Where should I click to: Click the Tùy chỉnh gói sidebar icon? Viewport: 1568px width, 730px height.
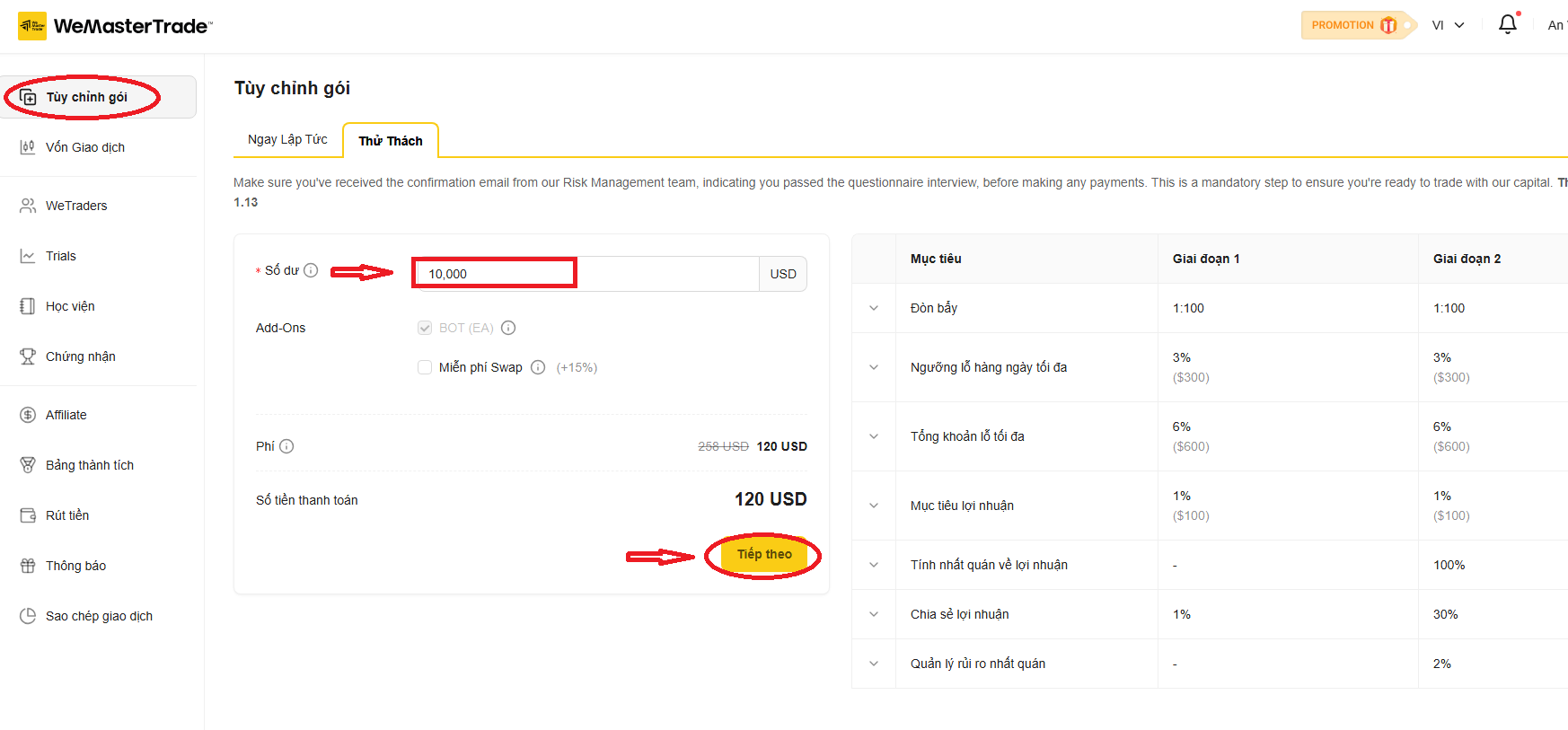coord(28,97)
